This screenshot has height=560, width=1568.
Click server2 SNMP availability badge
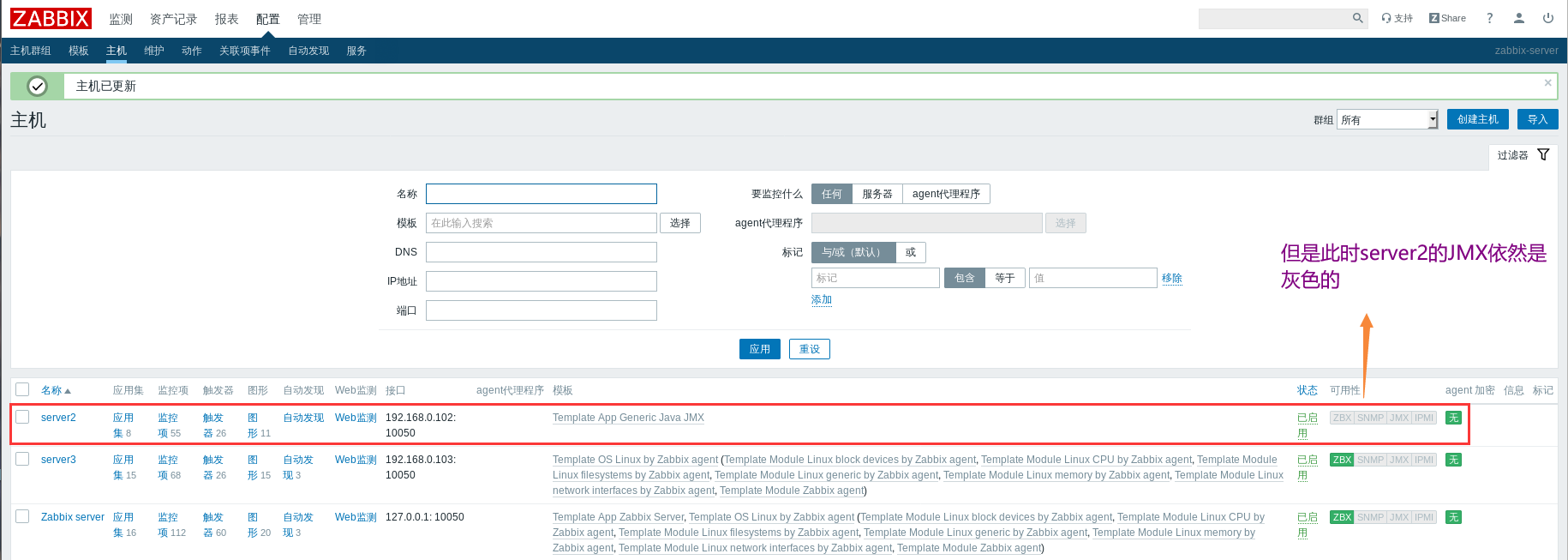click(1370, 418)
